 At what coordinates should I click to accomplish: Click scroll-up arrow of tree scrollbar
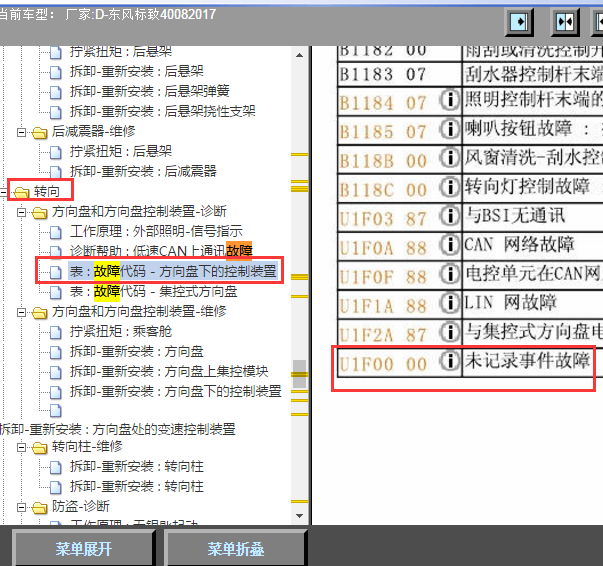[x=300, y=55]
